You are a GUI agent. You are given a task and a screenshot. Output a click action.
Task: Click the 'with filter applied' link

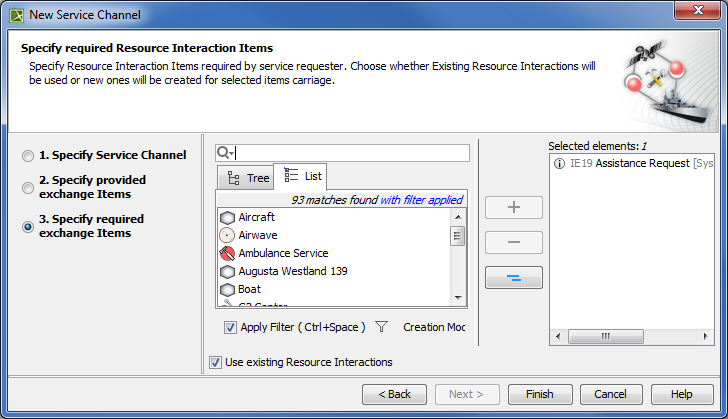[422, 200]
